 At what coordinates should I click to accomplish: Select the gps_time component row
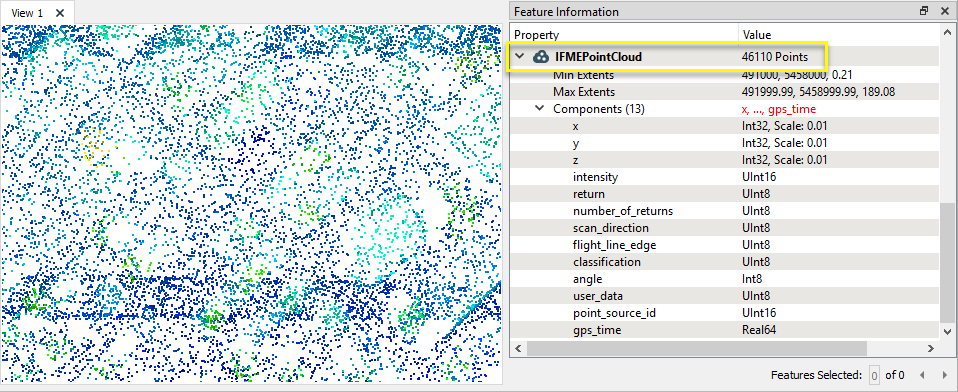click(x=725, y=330)
